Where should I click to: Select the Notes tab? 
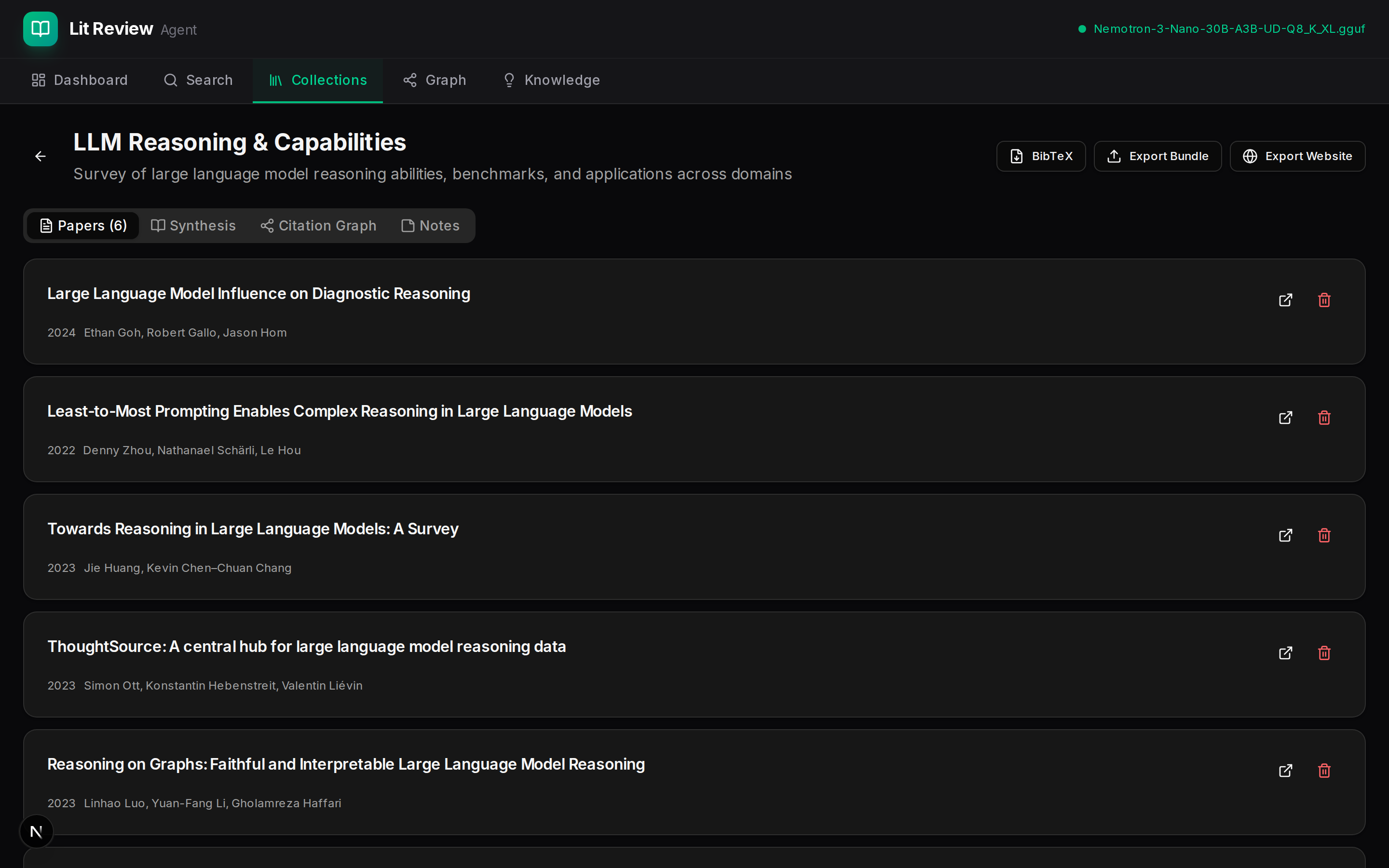[x=430, y=226]
